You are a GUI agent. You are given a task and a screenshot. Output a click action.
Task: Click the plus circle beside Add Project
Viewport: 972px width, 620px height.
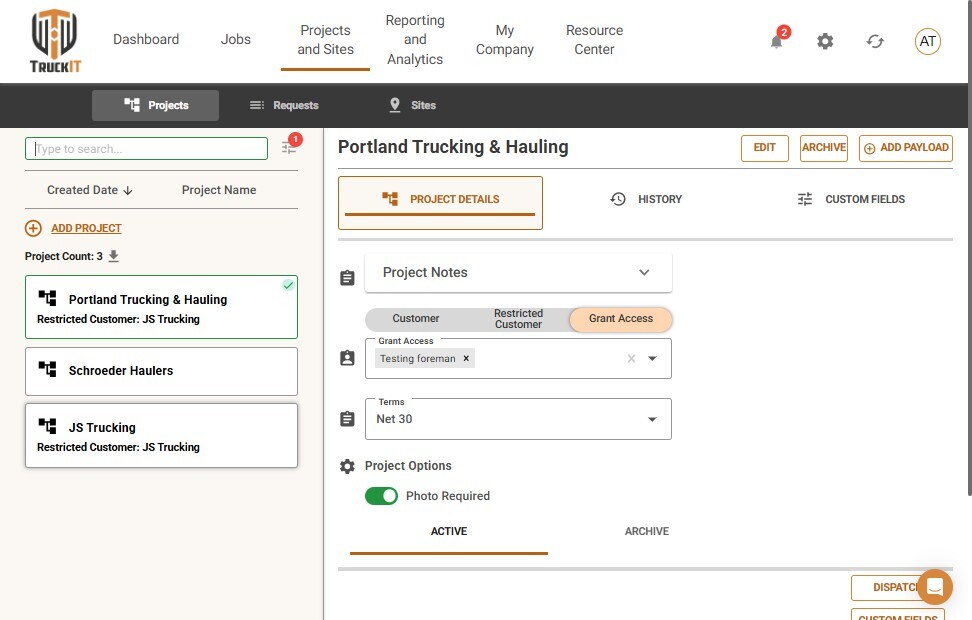(x=33, y=228)
